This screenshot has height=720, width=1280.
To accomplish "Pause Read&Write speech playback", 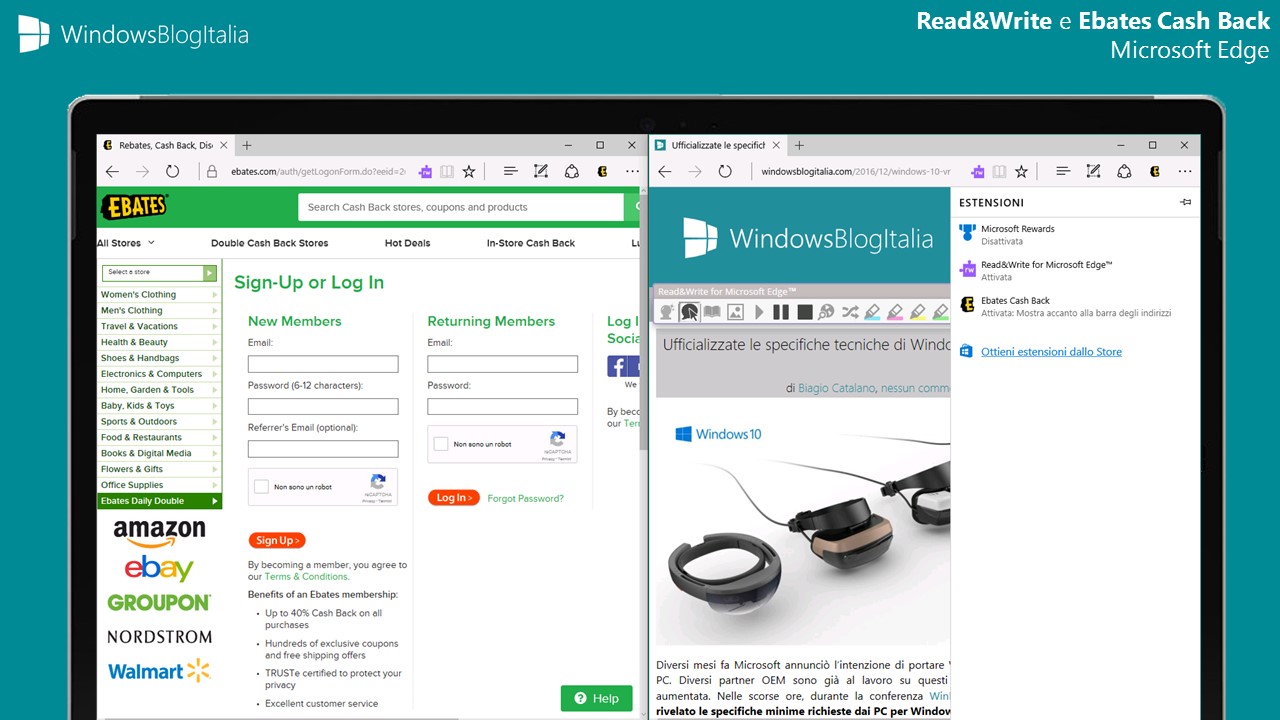I will (x=781, y=312).
